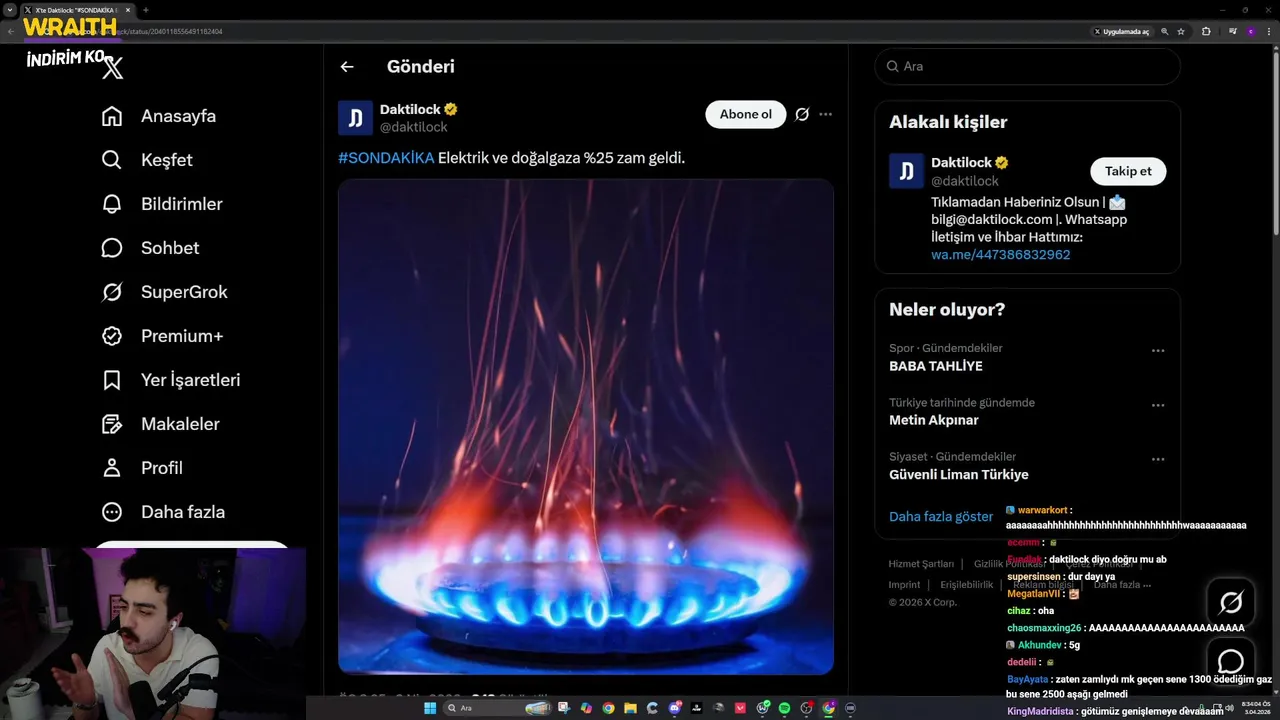This screenshot has height=720, width=1280.
Task: Open the gas flame post image
Action: [x=586, y=427]
